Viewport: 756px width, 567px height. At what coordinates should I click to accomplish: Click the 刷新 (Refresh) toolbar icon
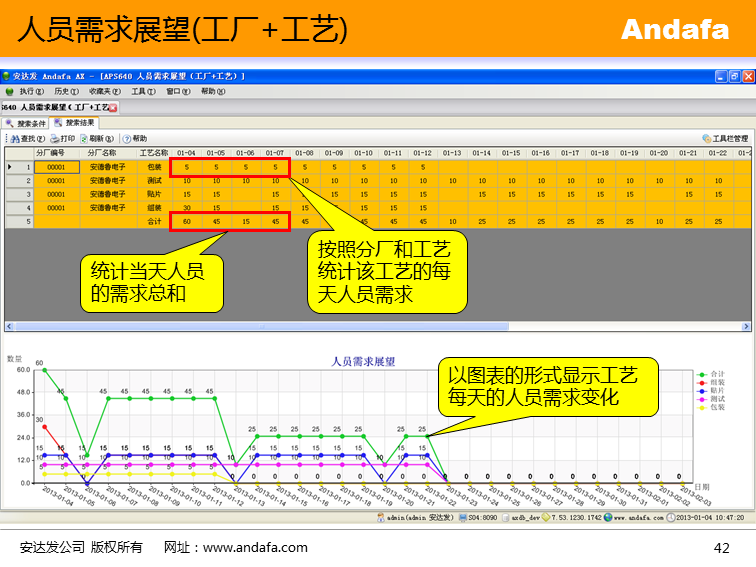84,138
